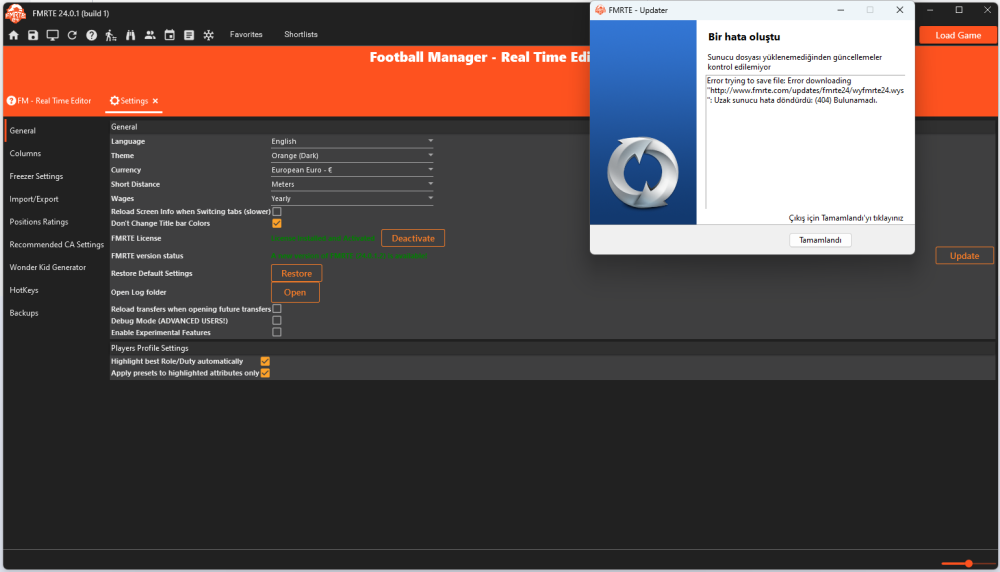Click the zoom slider handle at bottom right
The height and width of the screenshot is (572, 1000).
[969, 563]
